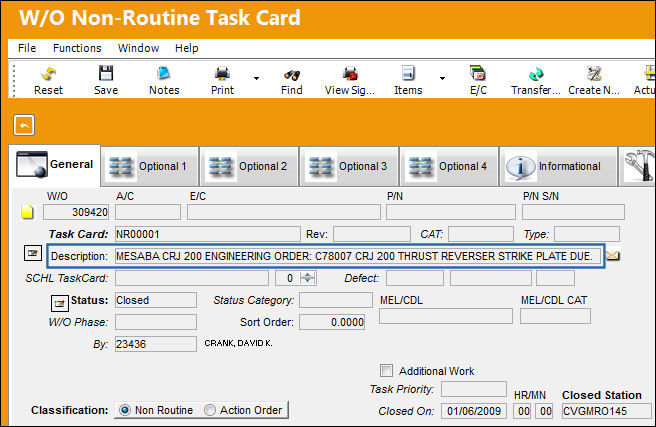Viewport: 656px width, 427px height.
Task: Click the Rev input field
Action: tap(372, 234)
